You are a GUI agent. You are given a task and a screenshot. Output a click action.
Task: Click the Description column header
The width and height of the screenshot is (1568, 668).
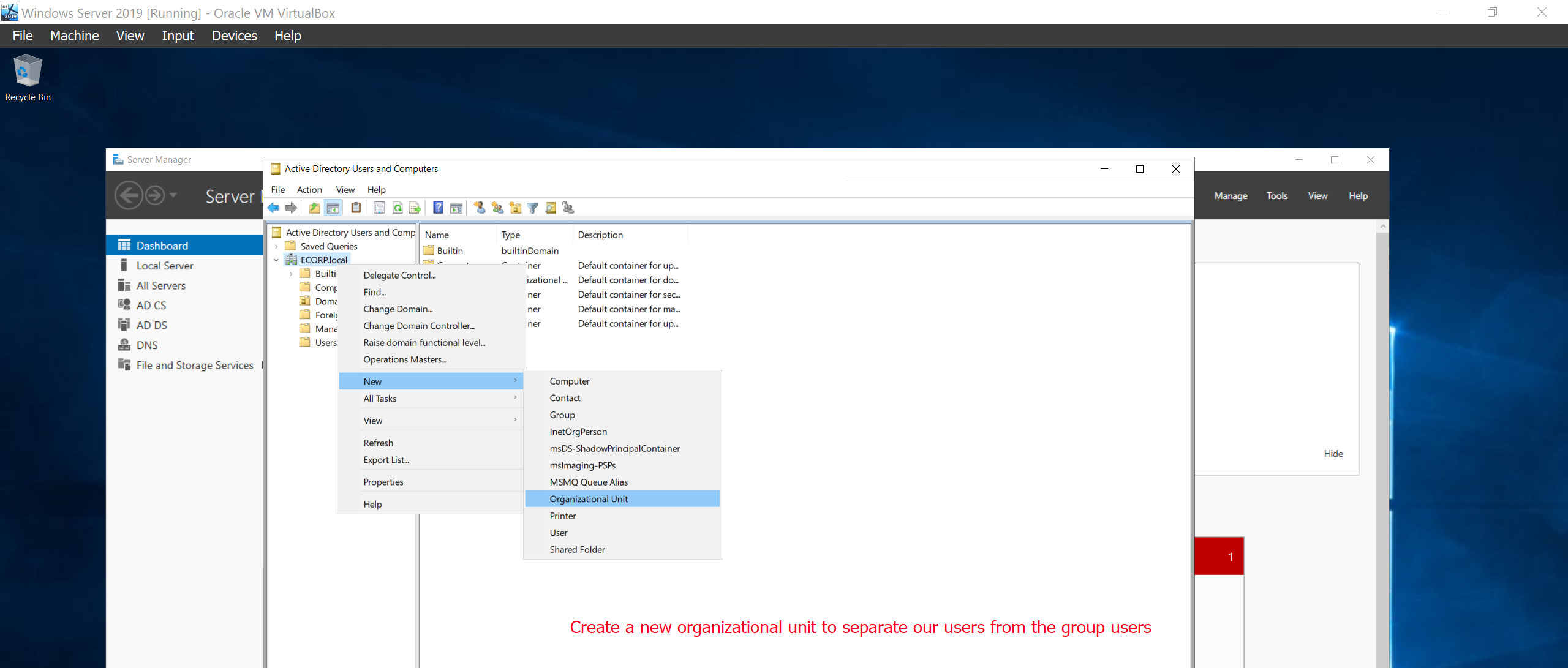coord(631,235)
